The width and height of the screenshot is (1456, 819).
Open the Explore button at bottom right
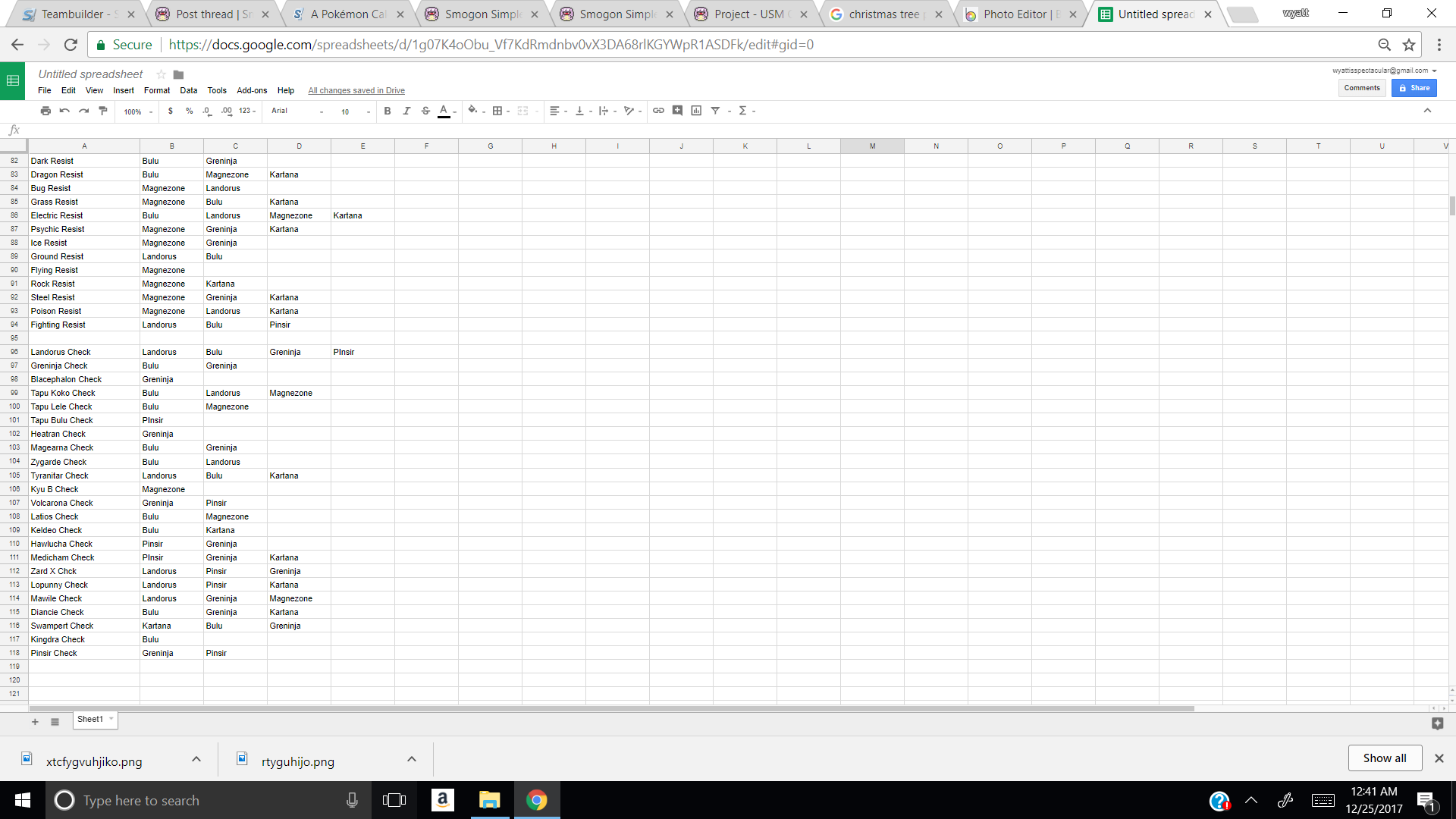(x=1437, y=723)
